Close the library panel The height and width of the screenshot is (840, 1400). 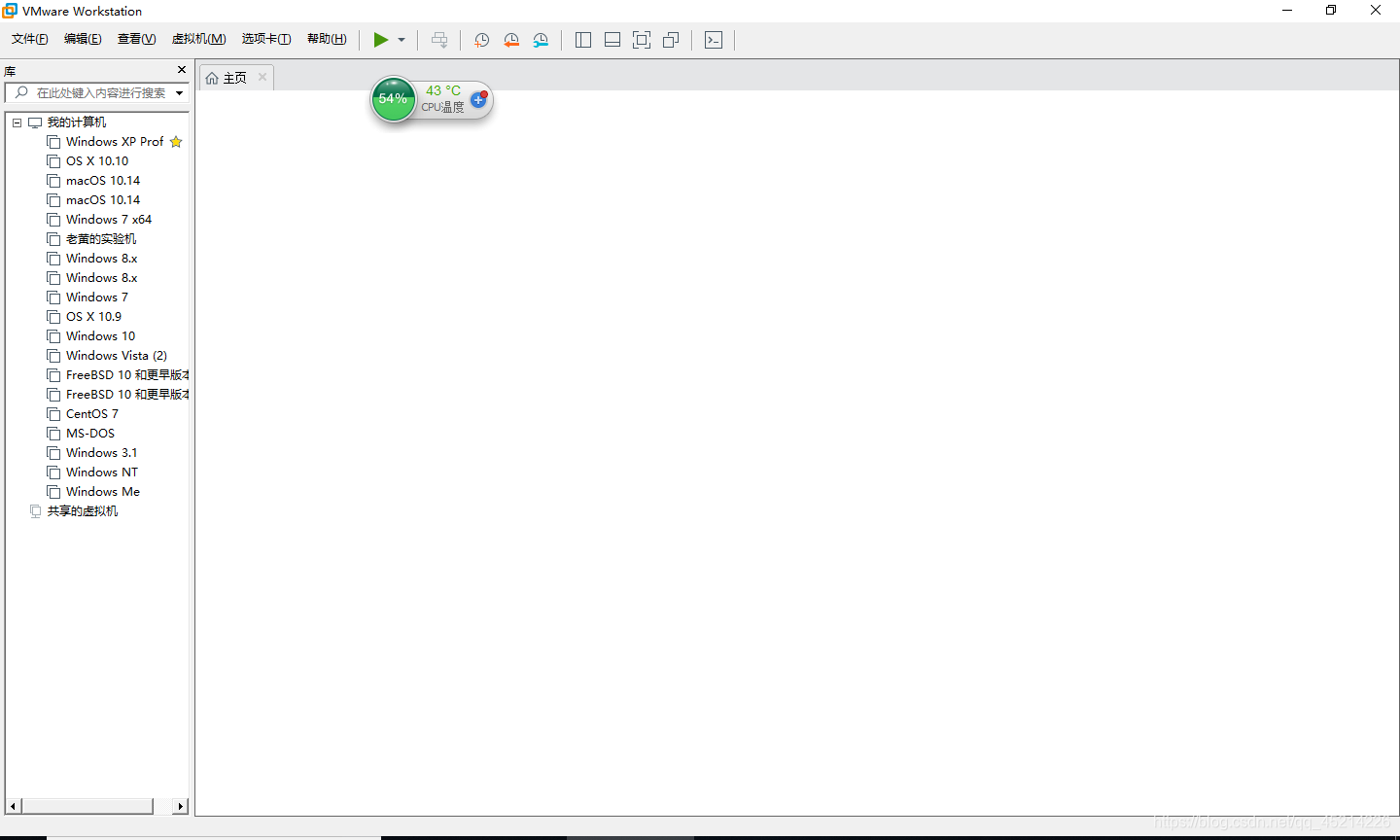point(181,70)
